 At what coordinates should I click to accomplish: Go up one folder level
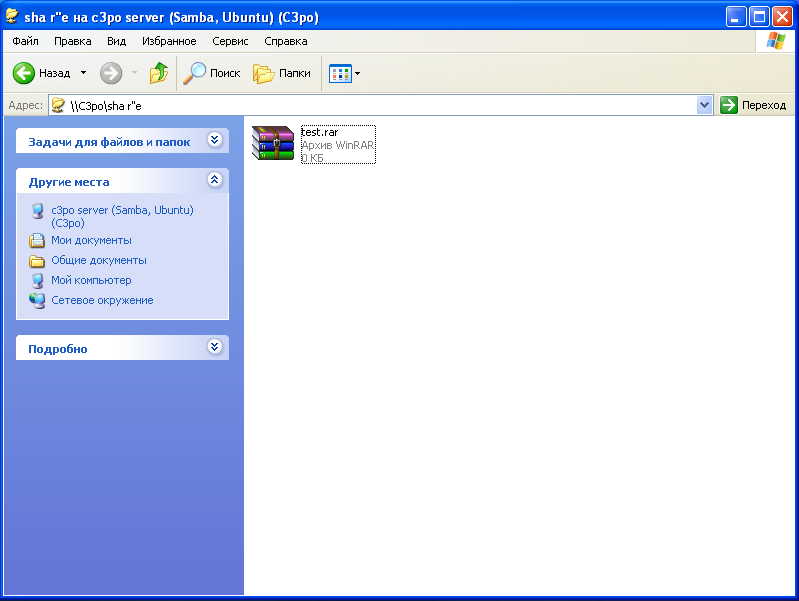159,73
